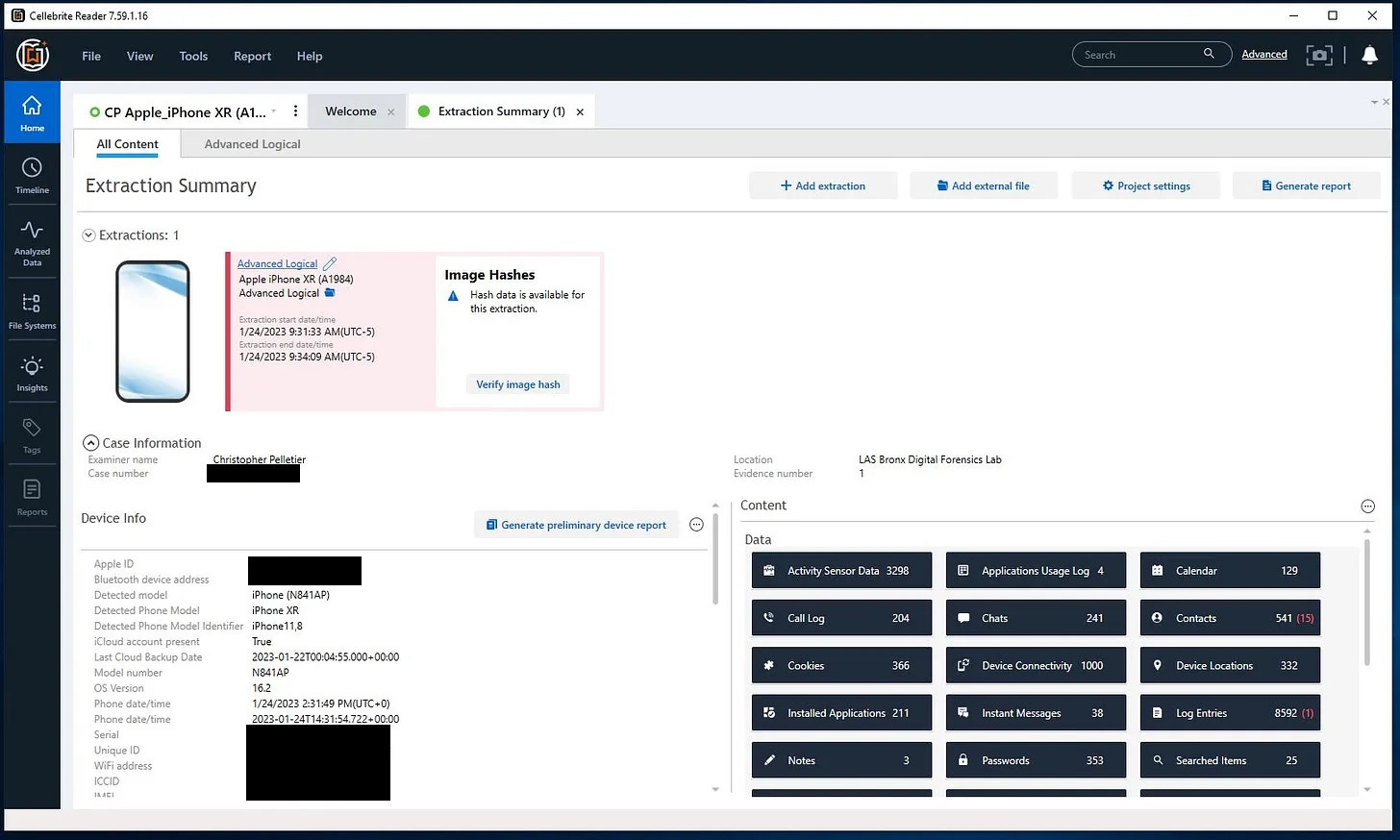
Task: Open the Report menu
Action: (252, 56)
